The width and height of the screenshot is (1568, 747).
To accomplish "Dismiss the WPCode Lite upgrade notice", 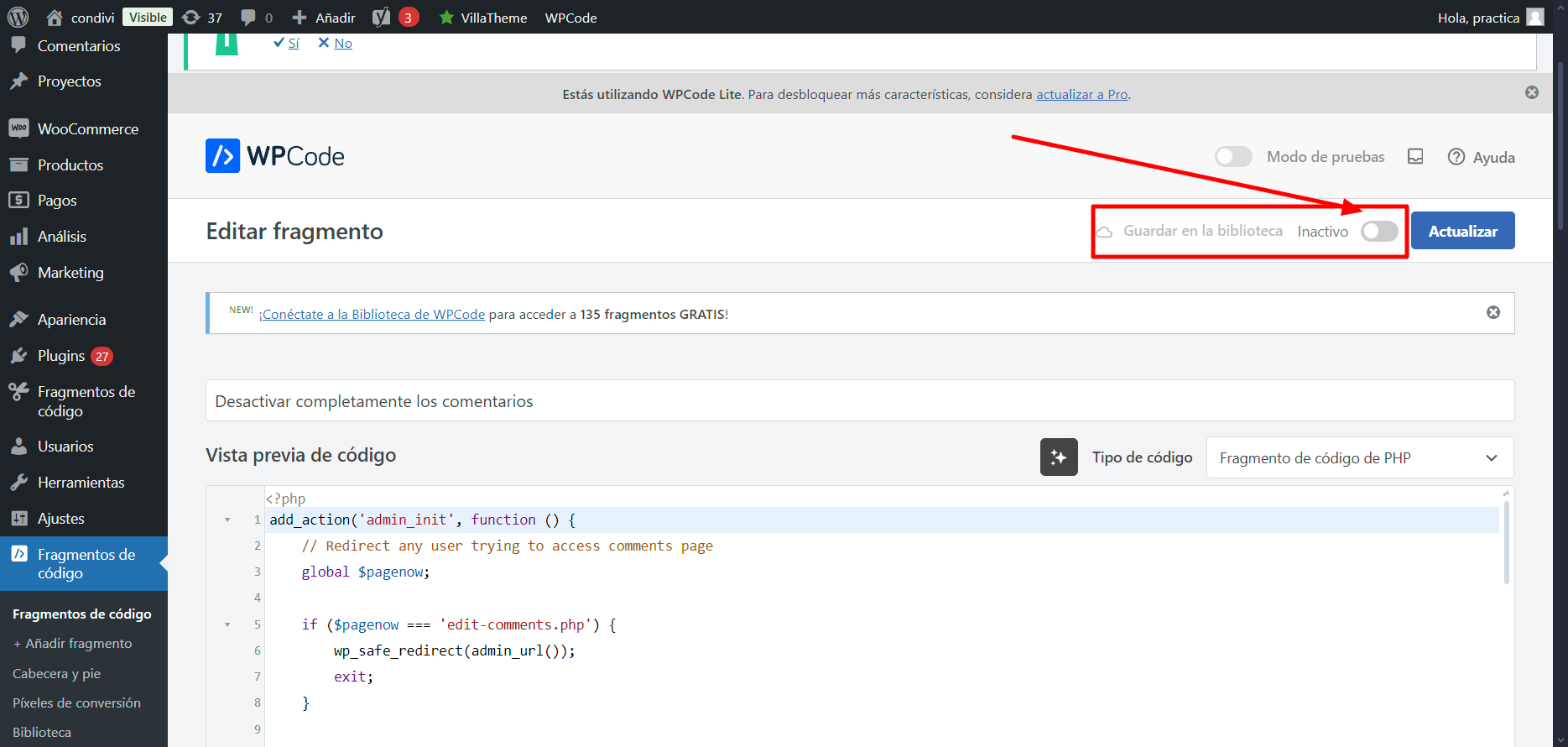I will click(x=1532, y=92).
